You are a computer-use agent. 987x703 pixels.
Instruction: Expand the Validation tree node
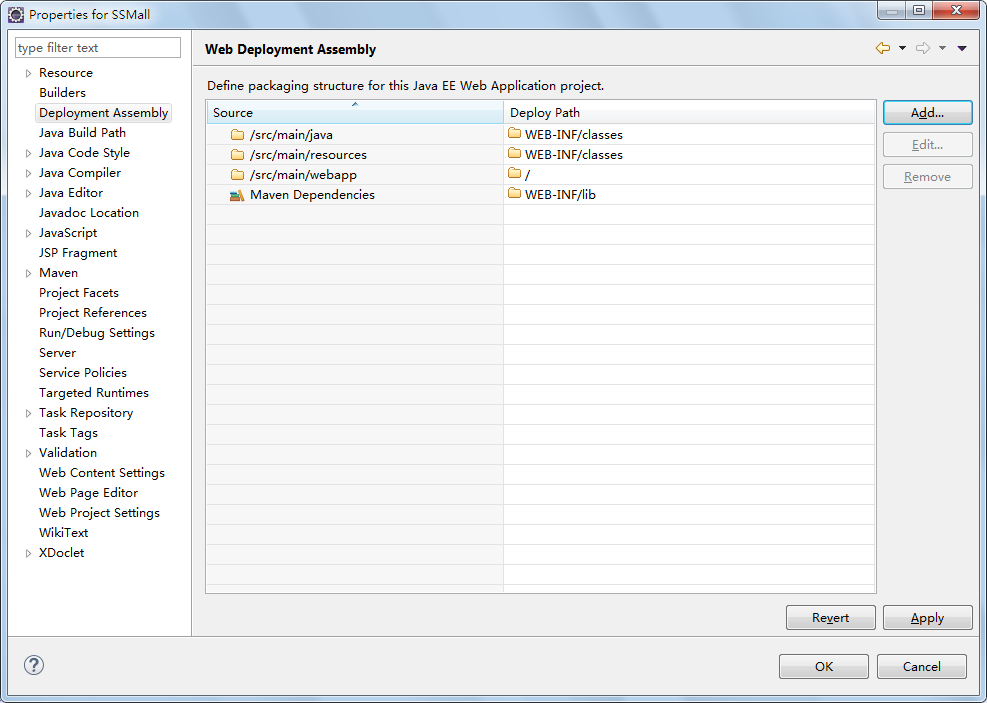[28, 453]
